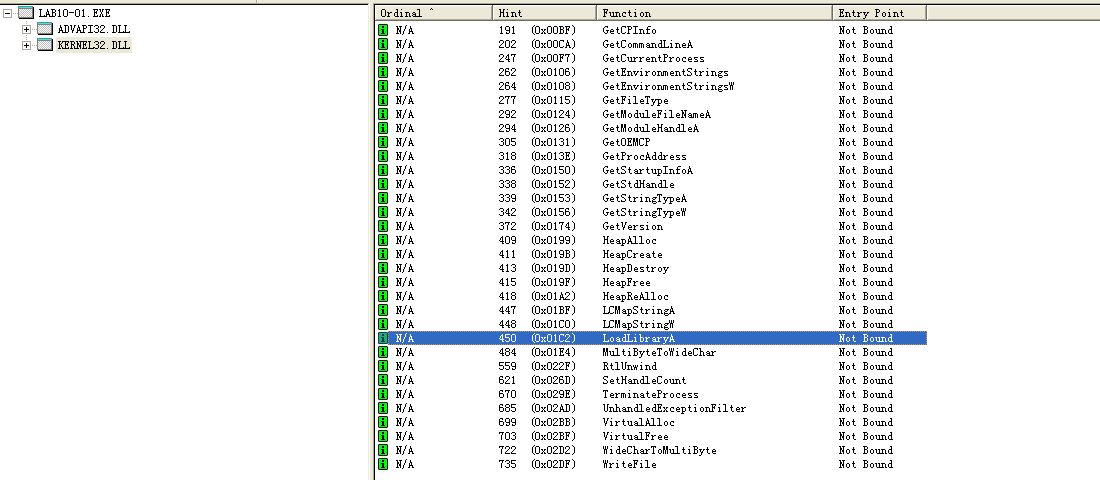Sort by the Ordinal column header
The height and width of the screenshot is (480, 1100).
point(434,13)
